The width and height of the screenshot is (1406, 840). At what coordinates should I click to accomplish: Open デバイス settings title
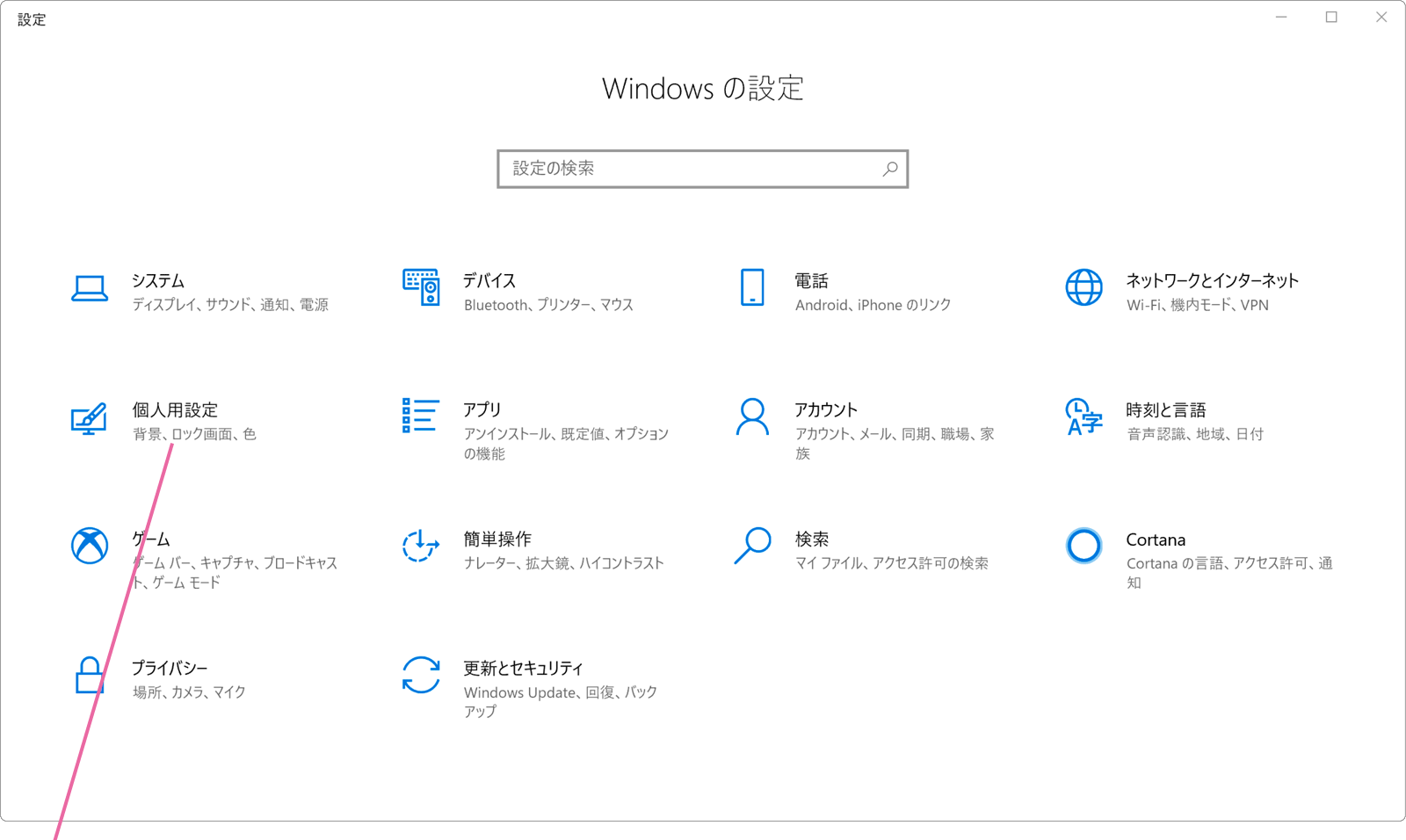click(489, 281)
